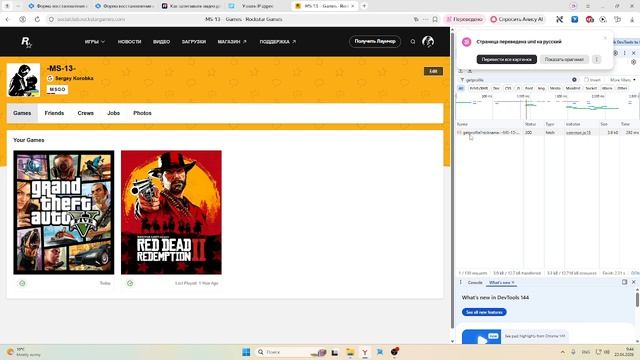Open the ПОДДЕРЖКА external link
640x360 pixels.
tap(278, 42)
